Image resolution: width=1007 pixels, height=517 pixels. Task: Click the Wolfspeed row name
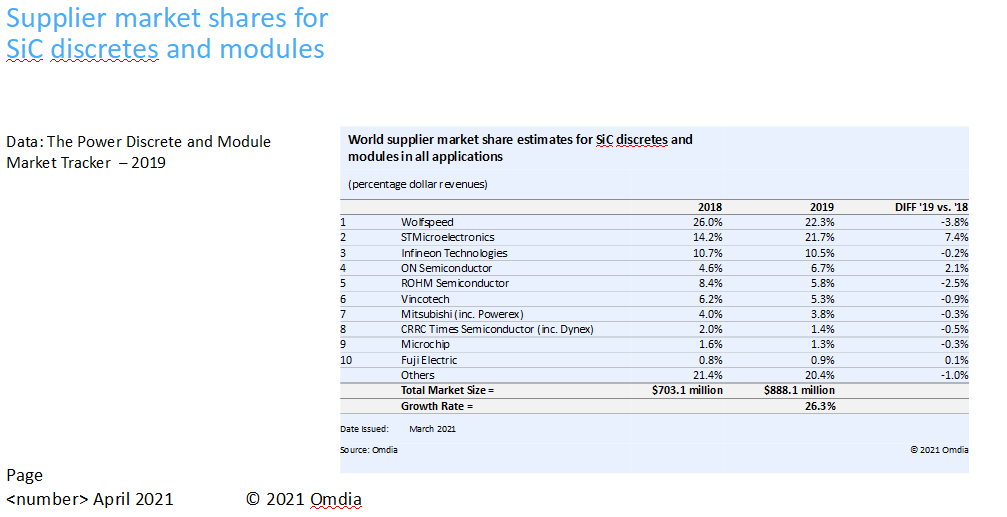pos(427,222)
